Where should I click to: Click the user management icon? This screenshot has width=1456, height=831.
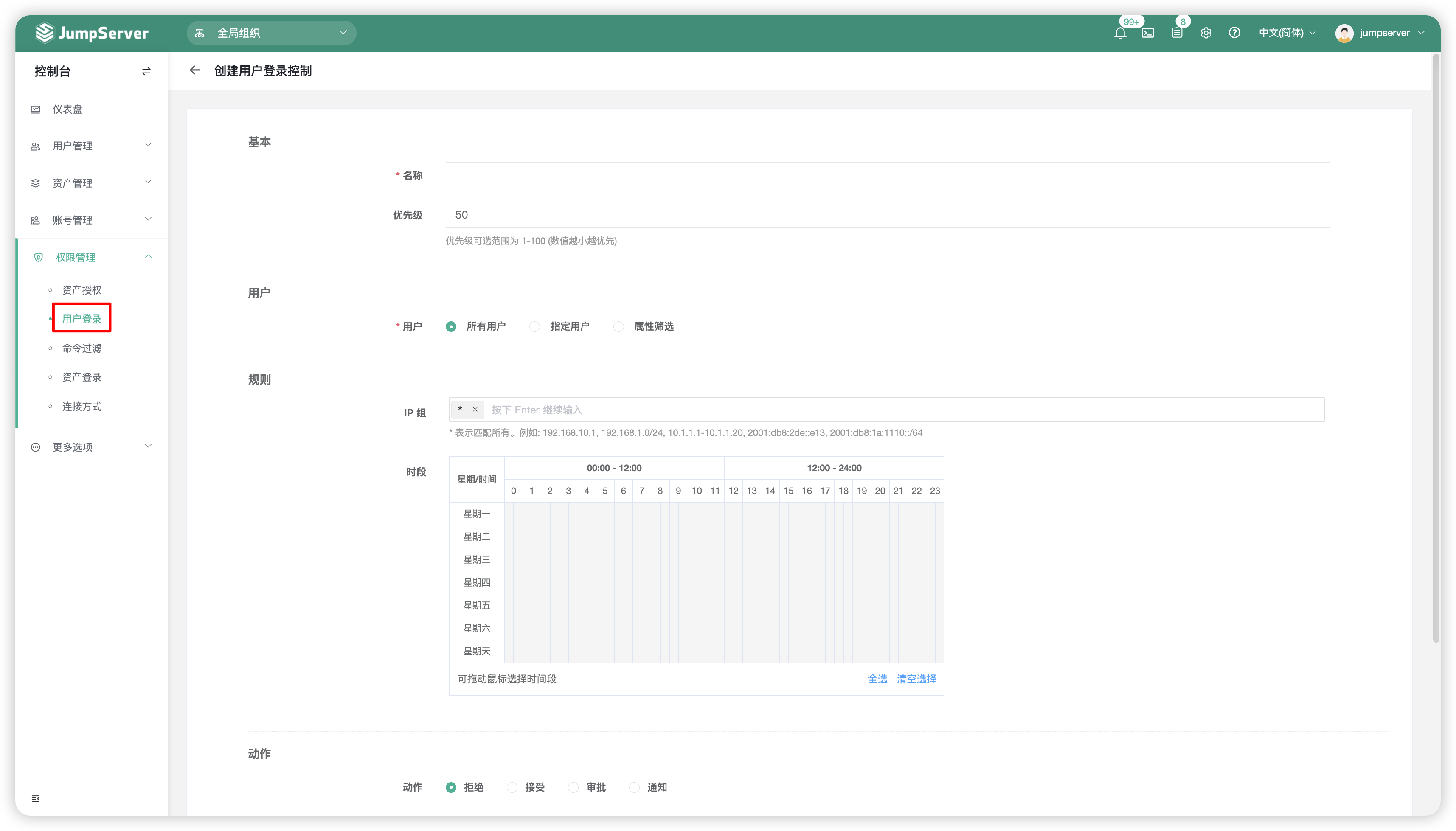(35, 146)
